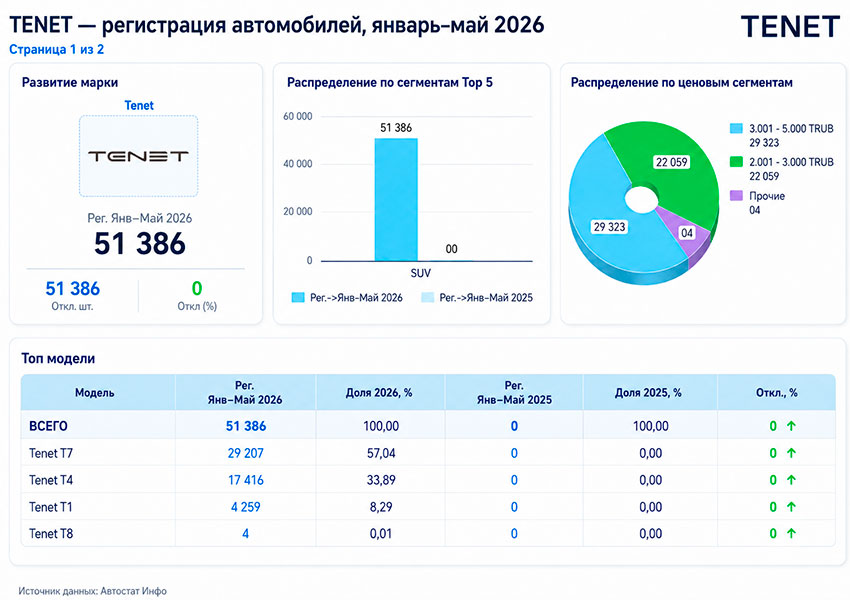This screenshot has width=850, height=600.
Task: Click the value 29 207 in the table
Action: [246, 453]
